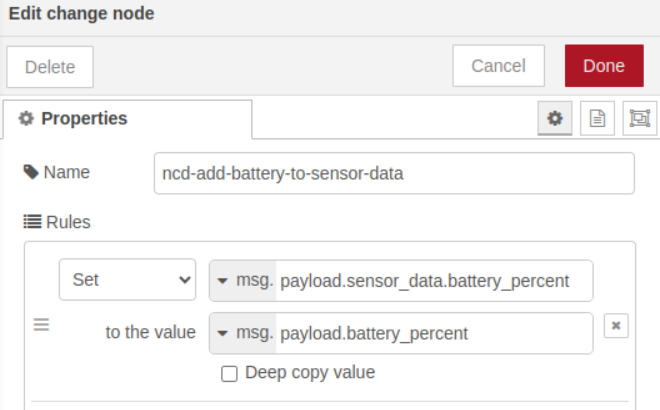Click the Cancel button
The width and height of the screenshot is (660, 410).
point(498,66)
